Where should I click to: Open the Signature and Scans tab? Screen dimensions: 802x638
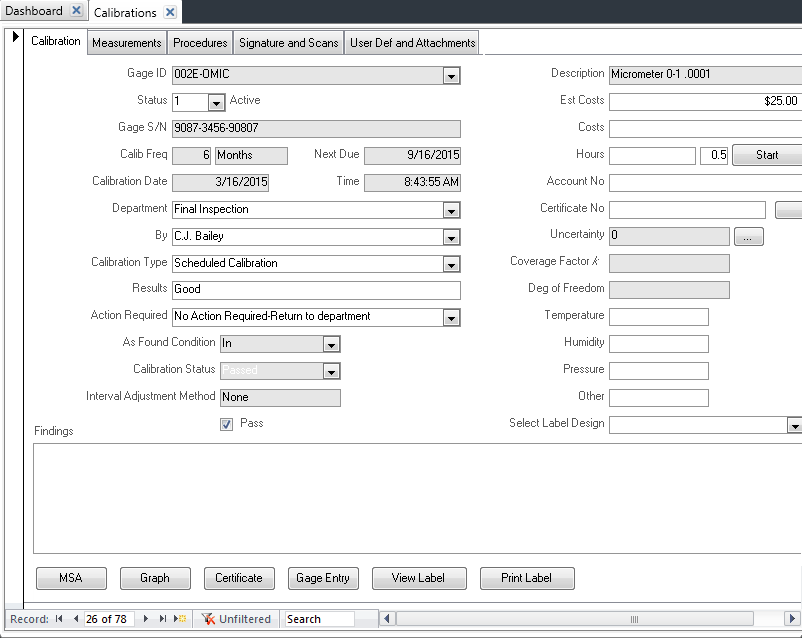(x=289, y=42)
